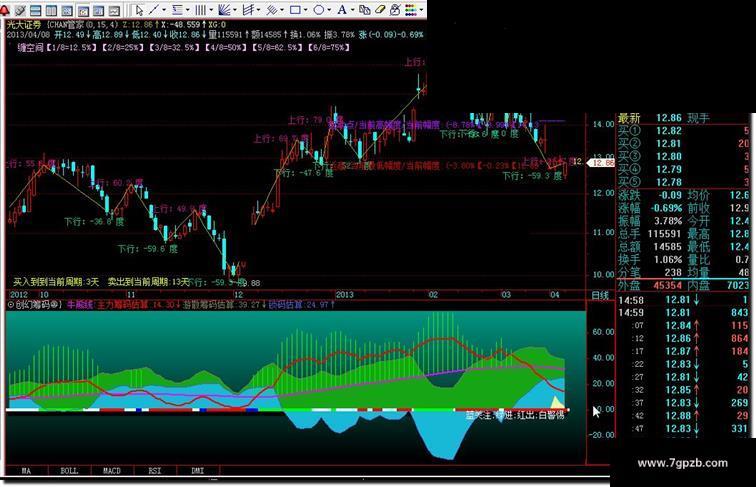Select the vertical cycle lines tool

[x=201, y=10]
